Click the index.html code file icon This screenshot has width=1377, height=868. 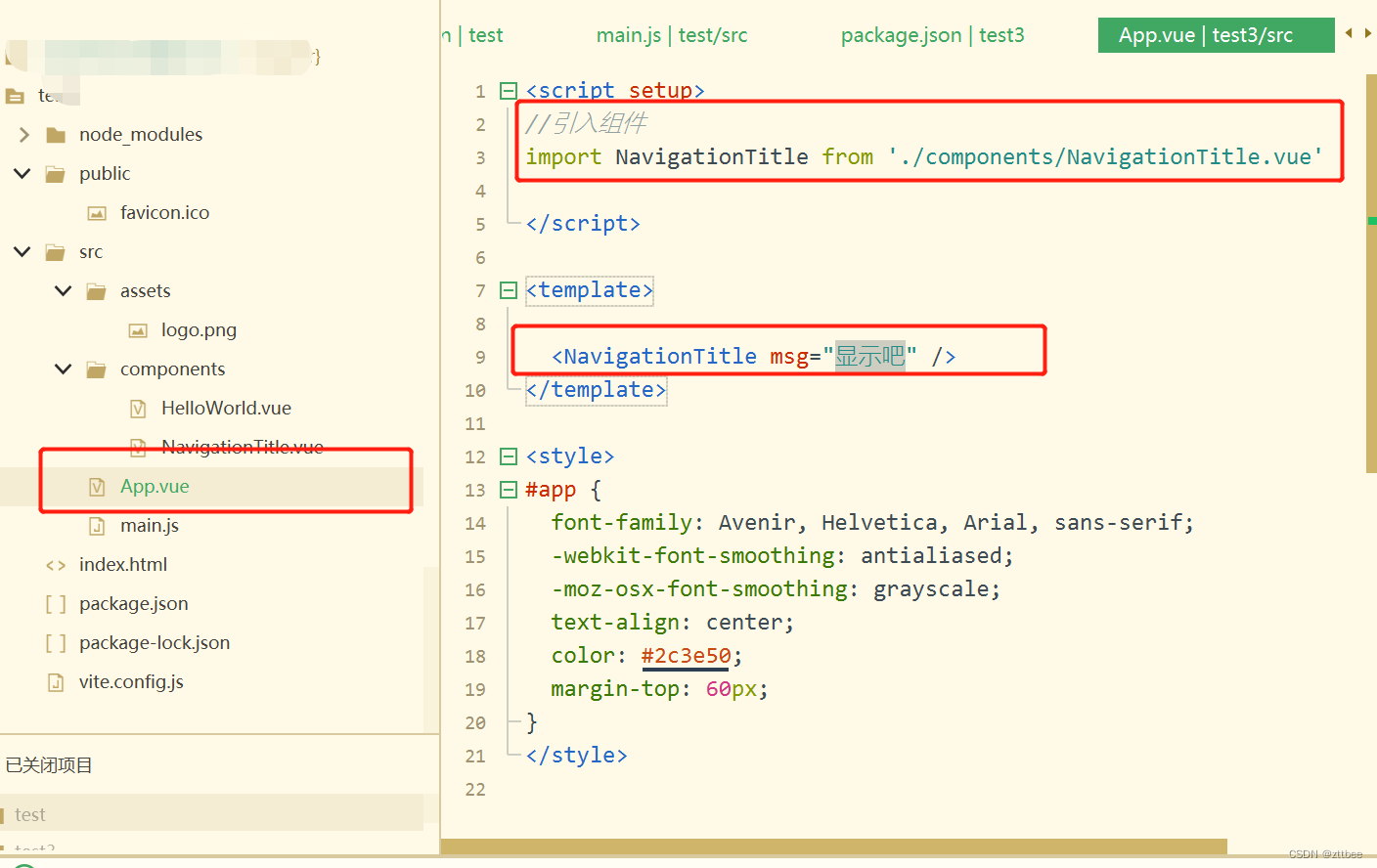[56, 565]
